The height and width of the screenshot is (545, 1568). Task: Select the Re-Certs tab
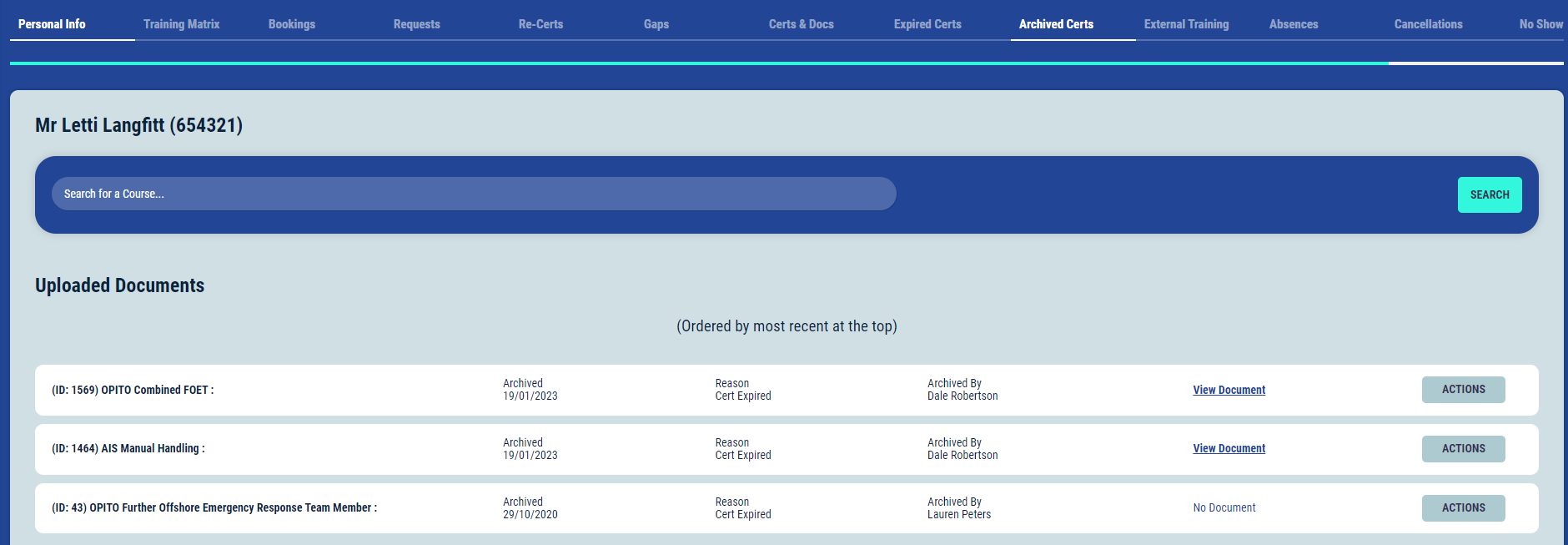(540, 24)
